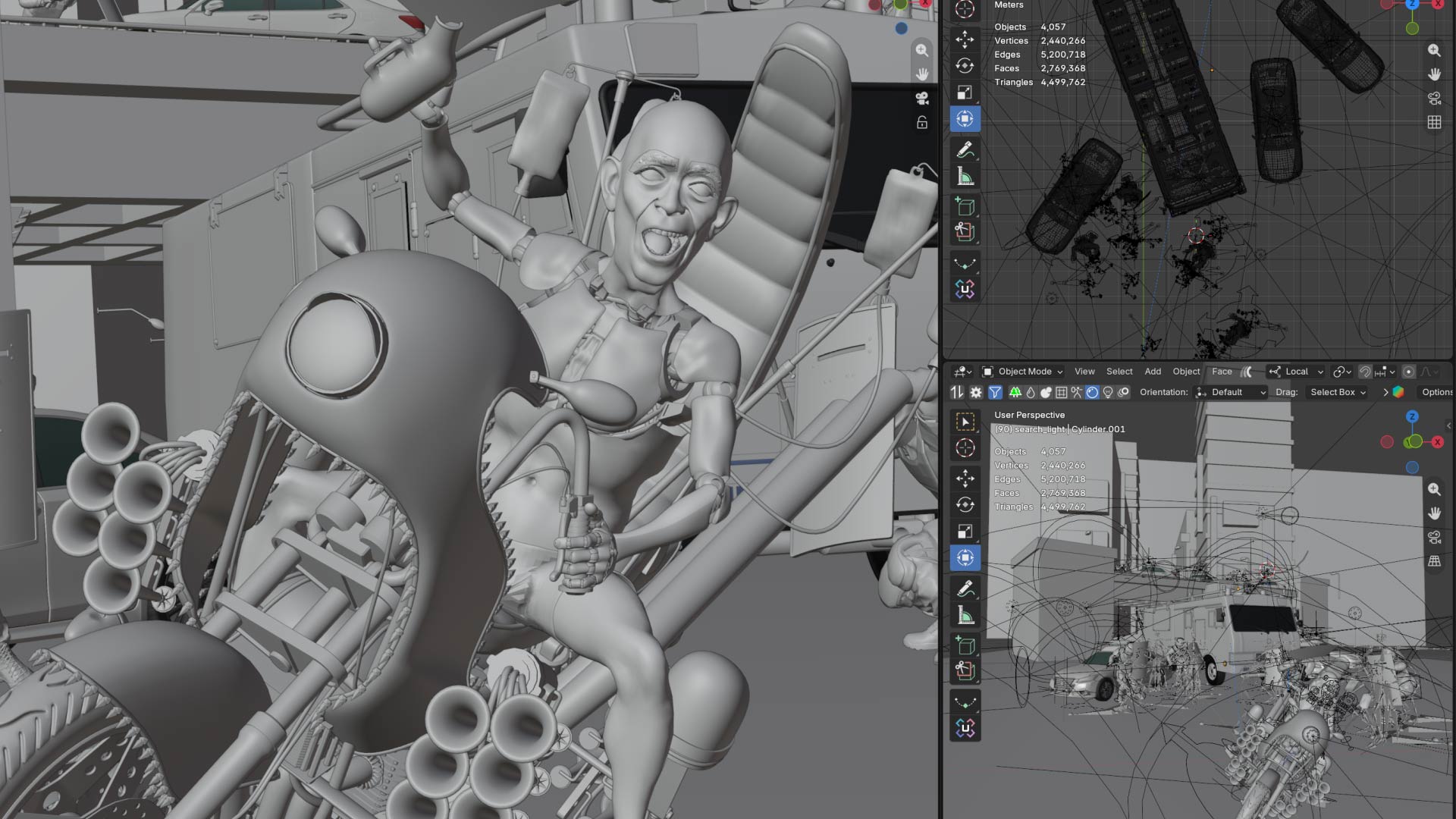This screenshot has width=1456, height=819.
Task: Select the Select Box tool in User Perspective viewport
Action: pyautogui.click(x=965, y=422)
